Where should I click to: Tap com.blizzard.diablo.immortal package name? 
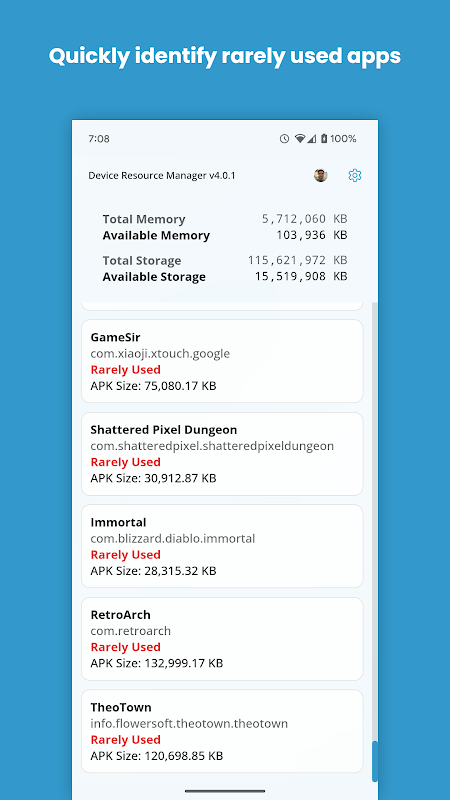click(x=172, y=538)
